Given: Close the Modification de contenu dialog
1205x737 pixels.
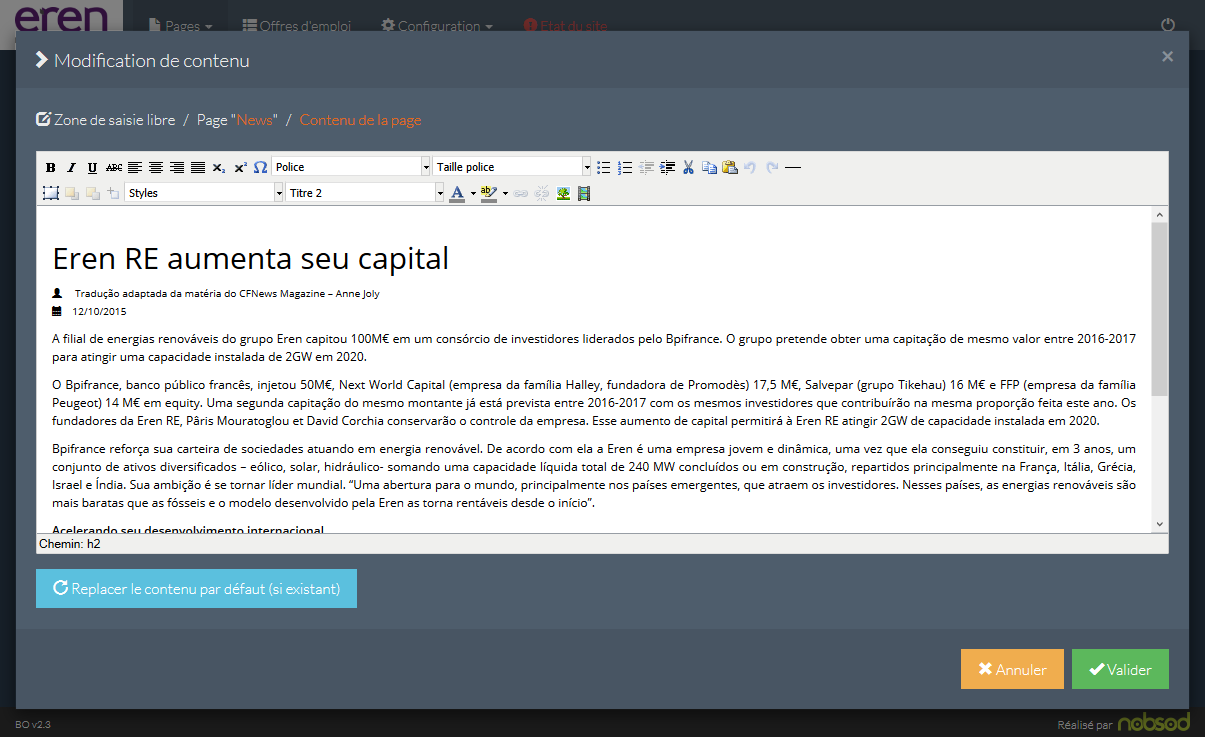Looking at the screenshot, I should click(1167, 57).
